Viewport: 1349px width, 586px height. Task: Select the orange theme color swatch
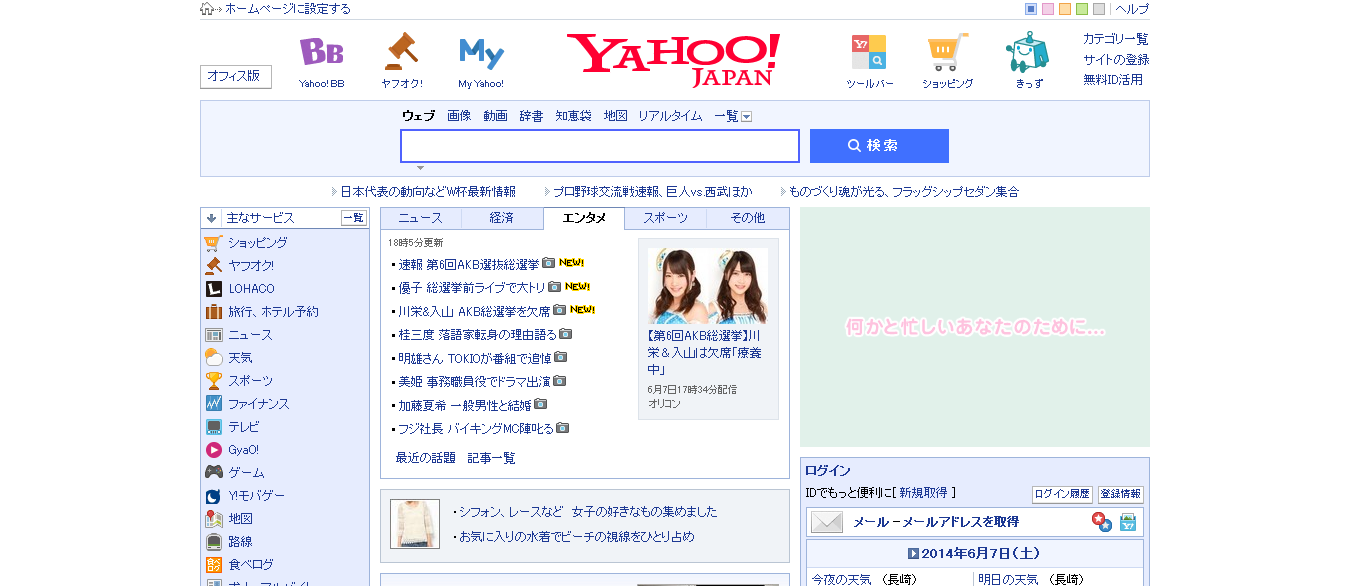point(1065,9)
